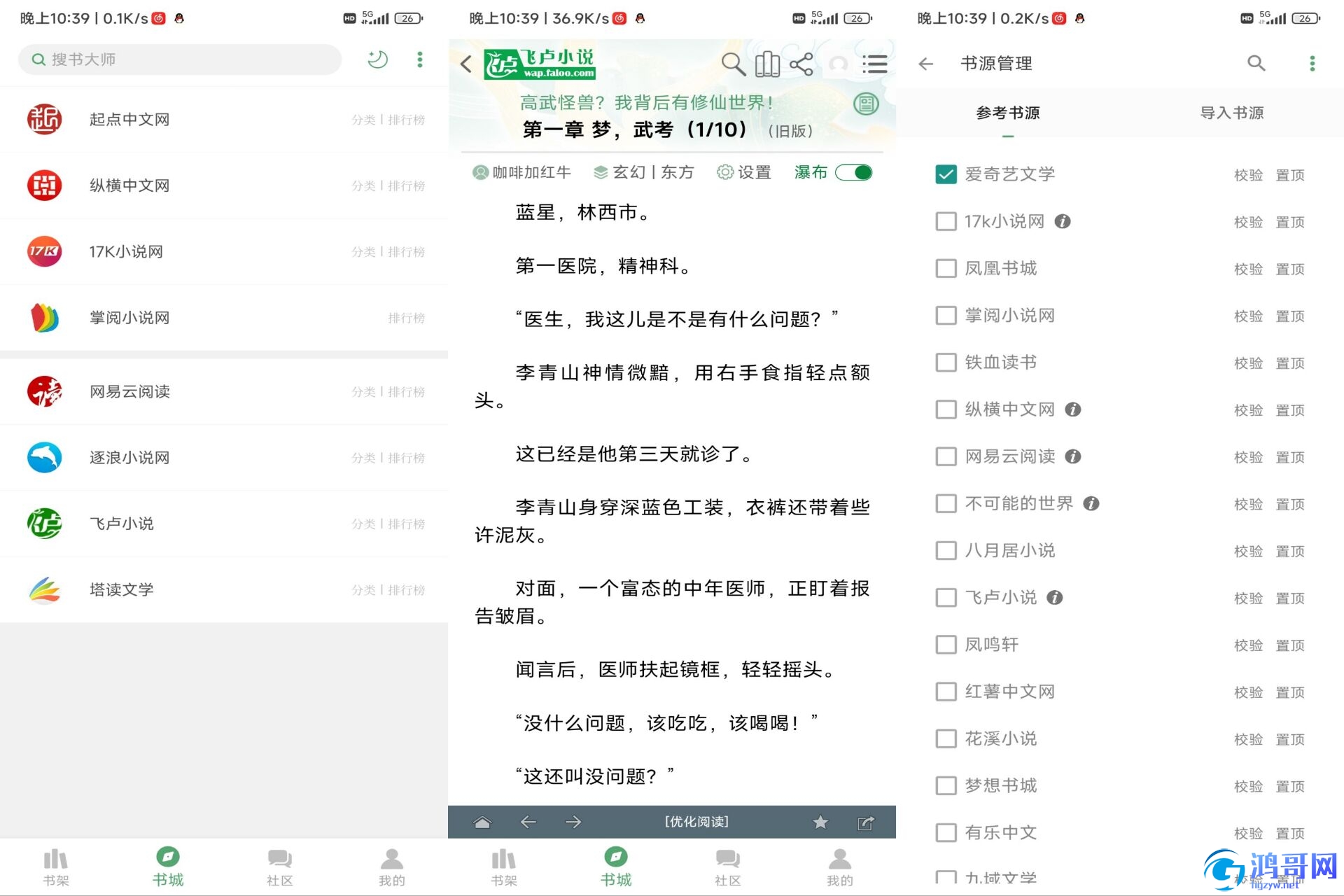
Task: Open the external share icon in the browser bar
Action: pyautogui.click(x=866, y=822)
